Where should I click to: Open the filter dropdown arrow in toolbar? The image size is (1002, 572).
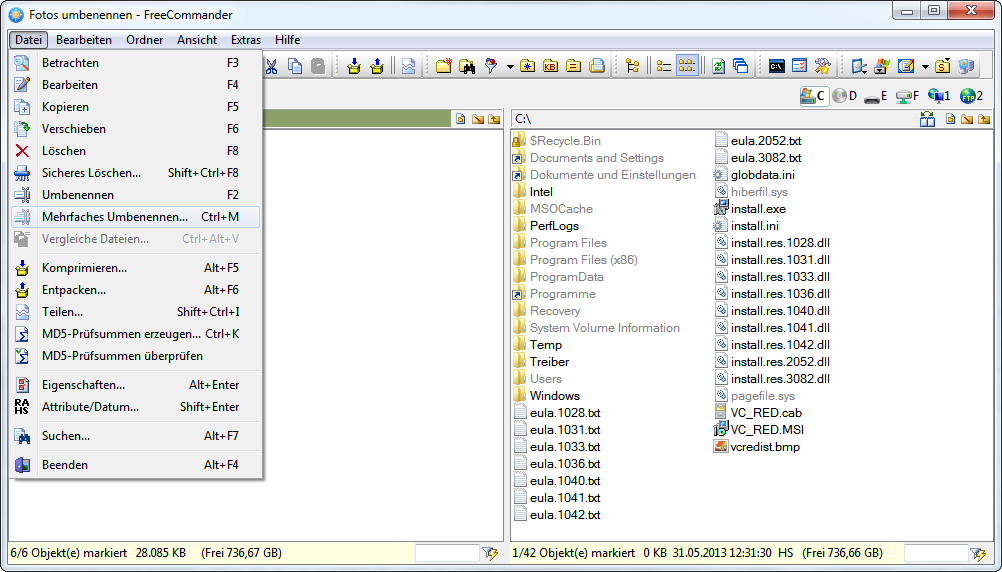[x=510, y=67]
